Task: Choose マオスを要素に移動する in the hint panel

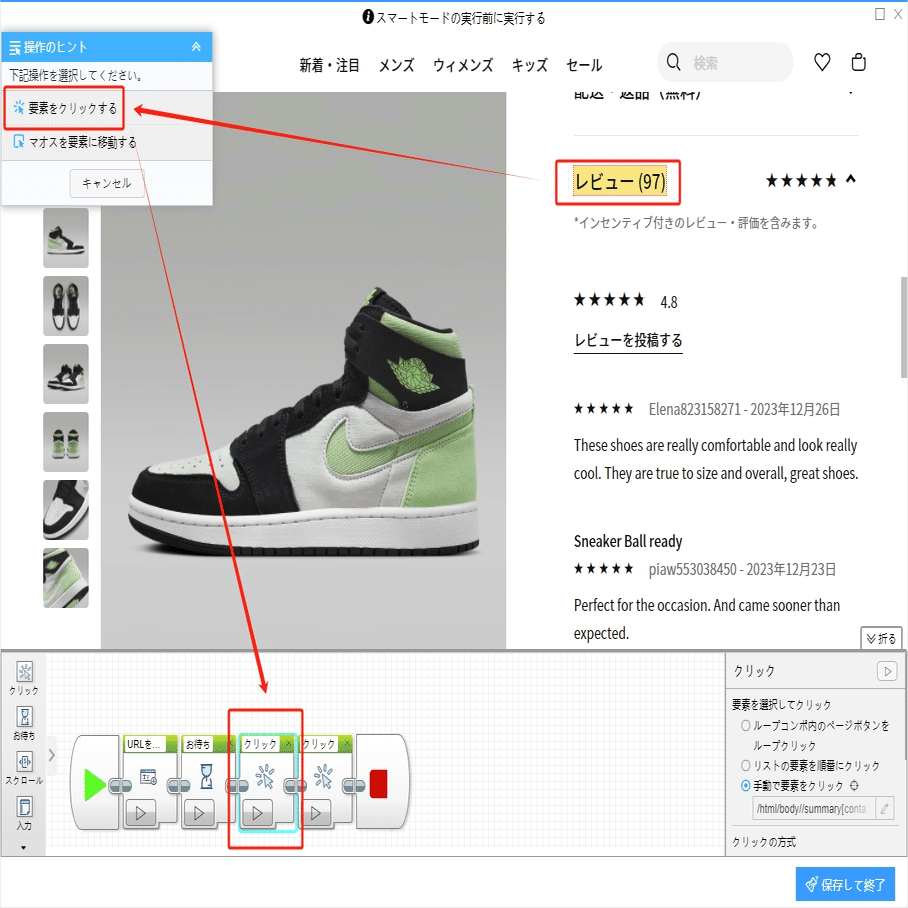Action: [x=75, y=142]
